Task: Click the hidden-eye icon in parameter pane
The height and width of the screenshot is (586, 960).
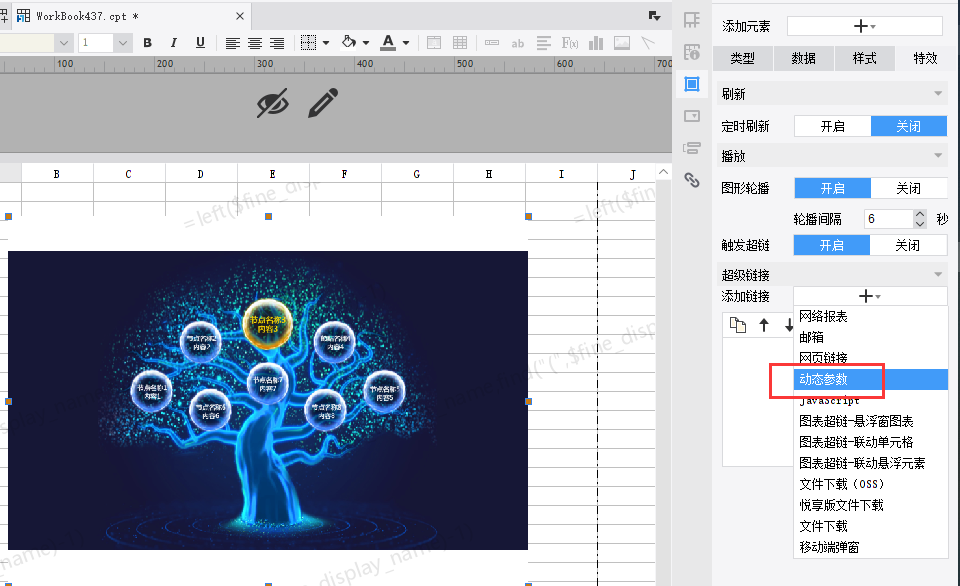Action: (272, 103)
